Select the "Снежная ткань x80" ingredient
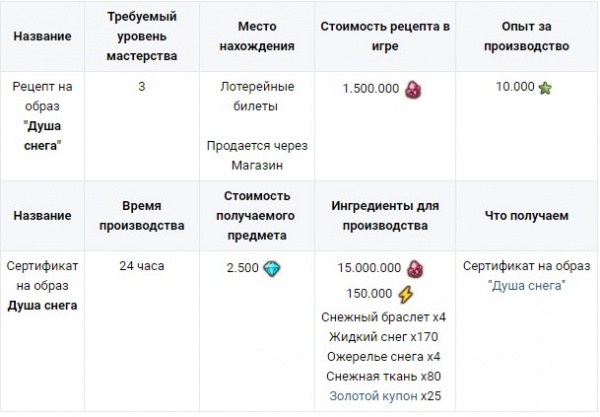Screen dimensions: 600x417 [x=384, y=376]
